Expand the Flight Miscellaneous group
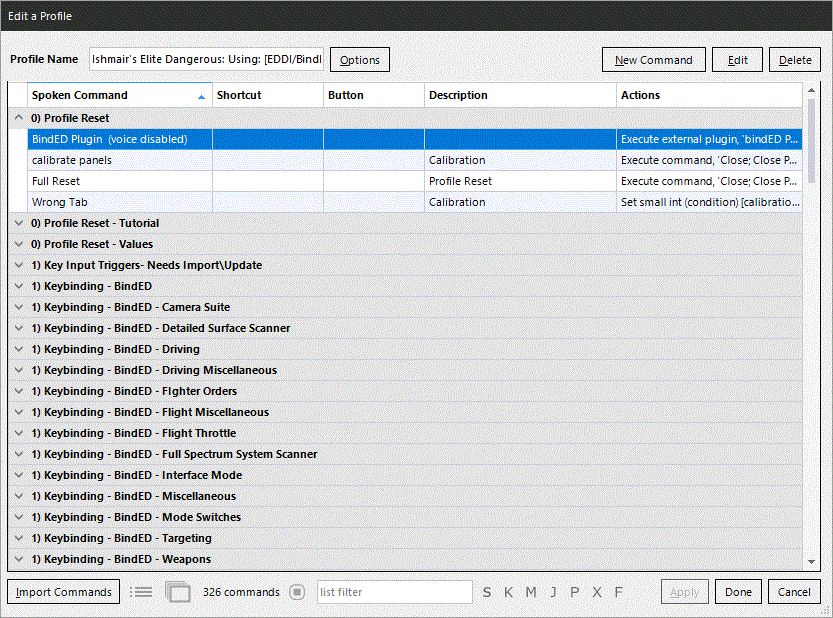Image resolution: width=833 pixels, height=618 pixels. tap(19, 412)
